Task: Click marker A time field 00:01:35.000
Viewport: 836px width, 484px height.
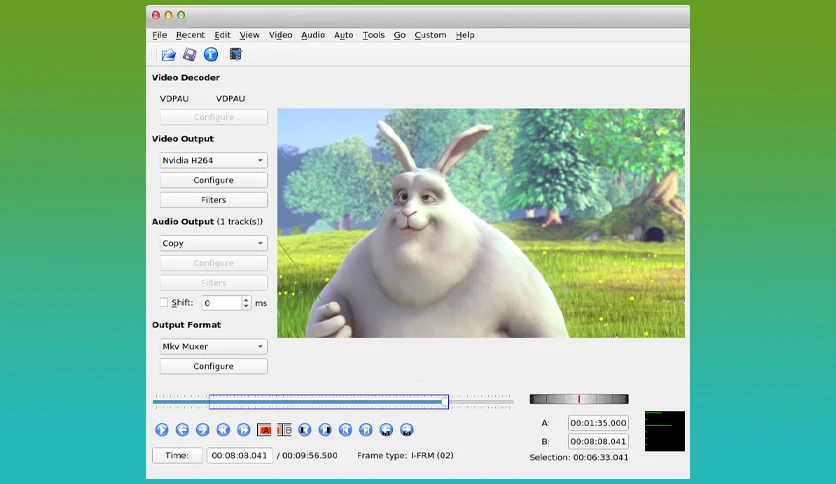Action: click(x=598, y=423)
